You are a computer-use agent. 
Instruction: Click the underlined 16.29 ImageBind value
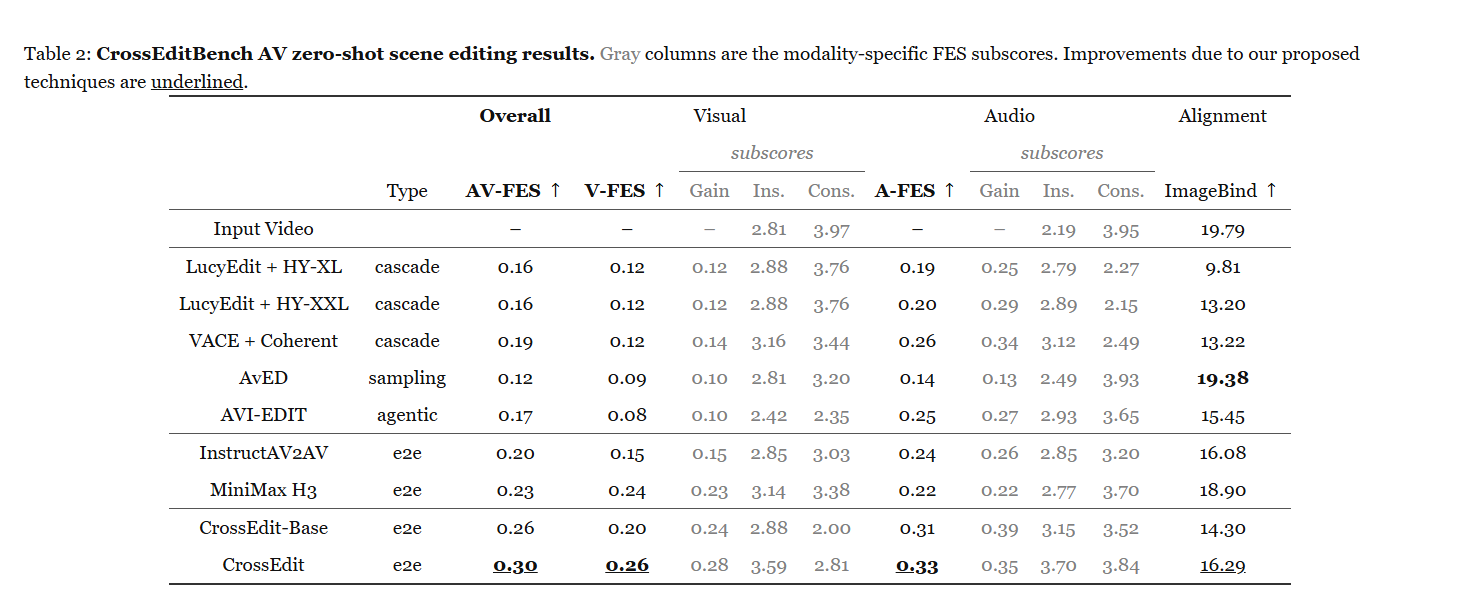click(1222, 566)
